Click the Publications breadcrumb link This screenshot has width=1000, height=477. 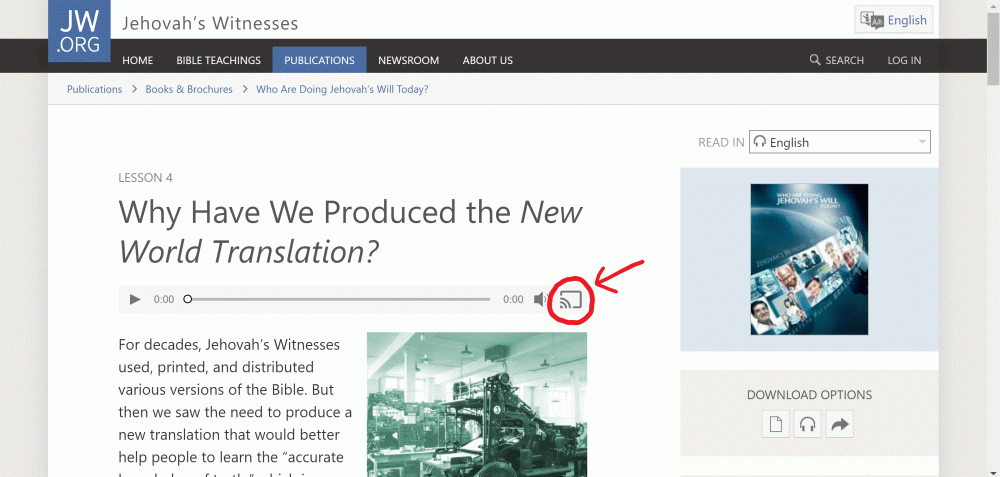(94, 89)
